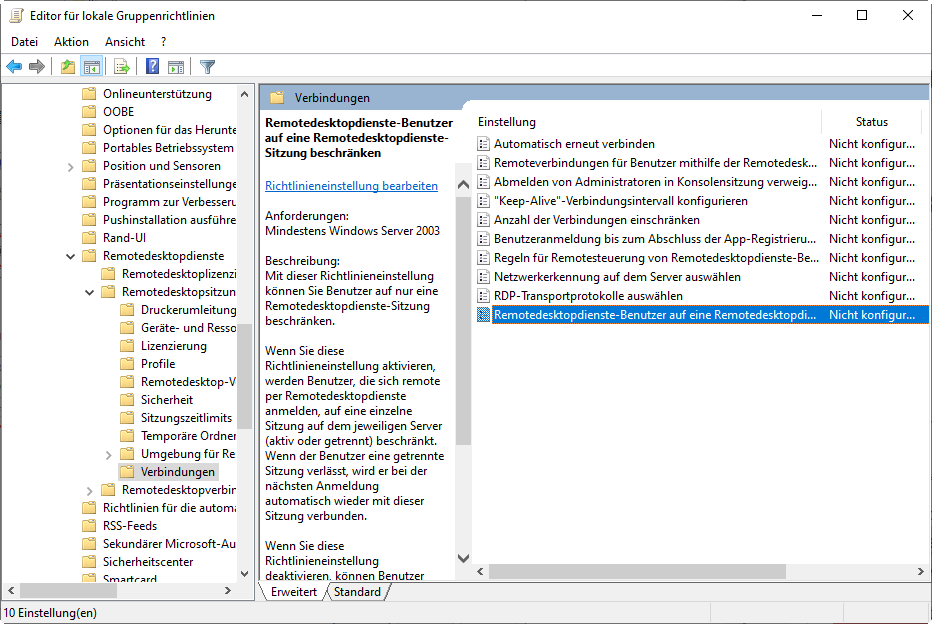This screenshot has height=624, width=932.
Task: Click the Richtlinieneinstellung bearbeiten link
Action: point(351,186)
